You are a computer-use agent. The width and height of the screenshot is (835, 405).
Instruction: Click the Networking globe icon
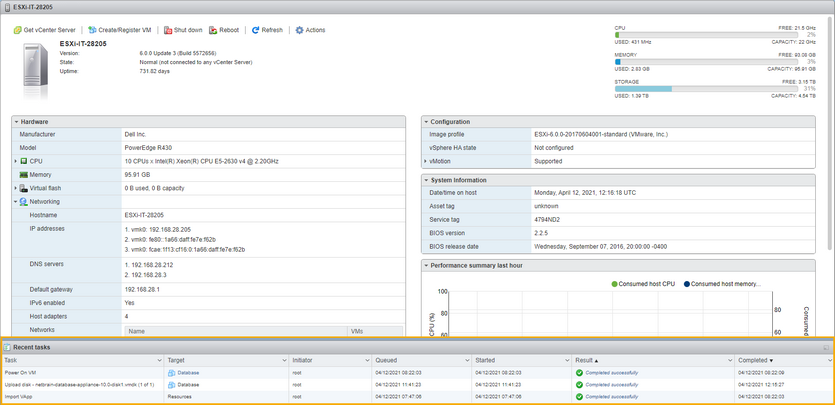point(23,202)
